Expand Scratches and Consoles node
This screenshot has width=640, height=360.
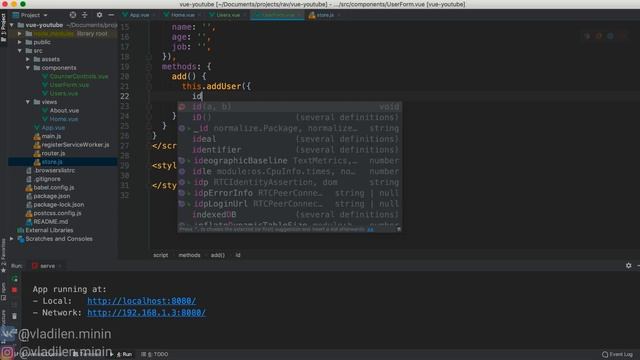[12, 239]
